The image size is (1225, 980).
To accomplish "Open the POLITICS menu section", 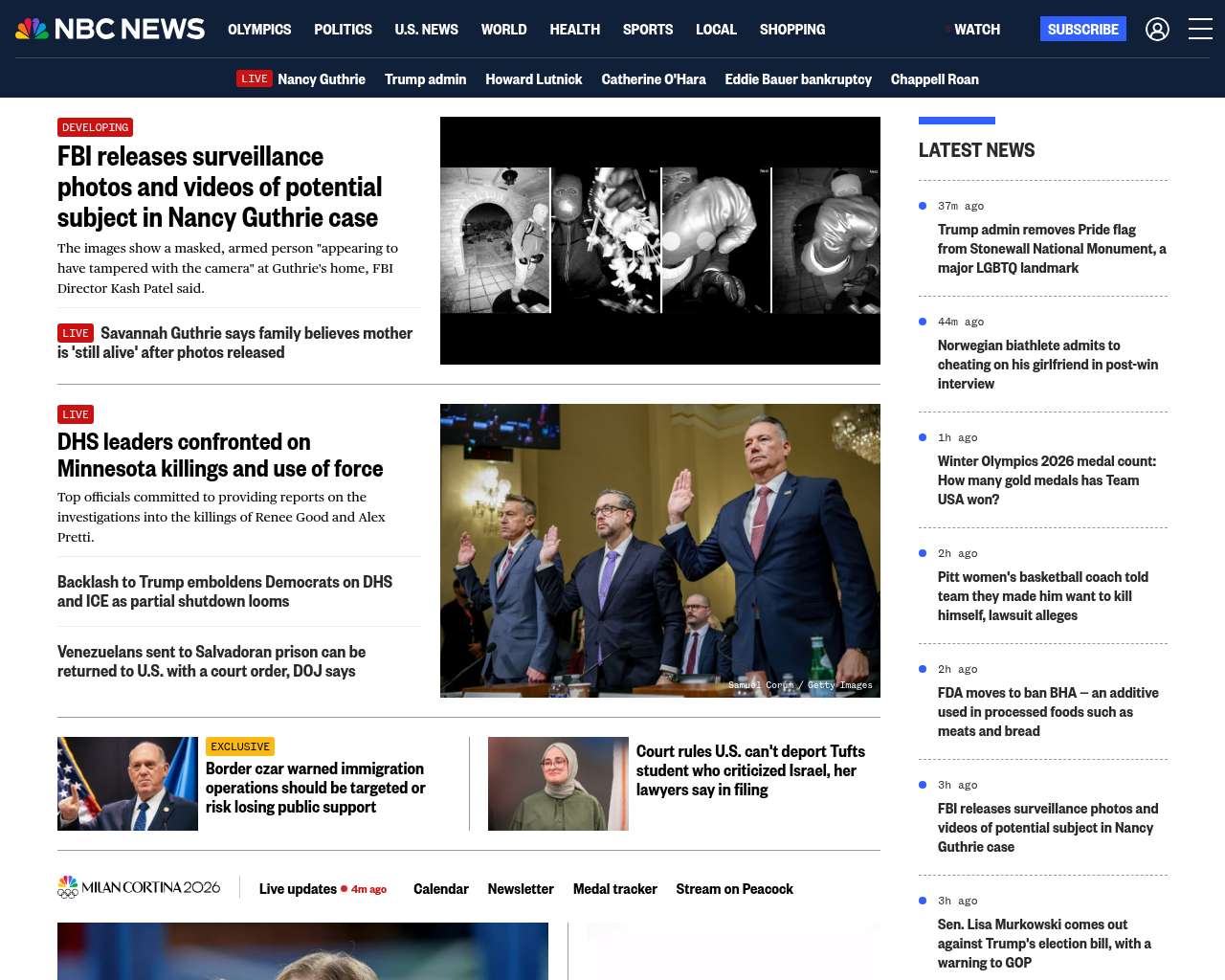I will pyautogui.click(x=343, y=30).
